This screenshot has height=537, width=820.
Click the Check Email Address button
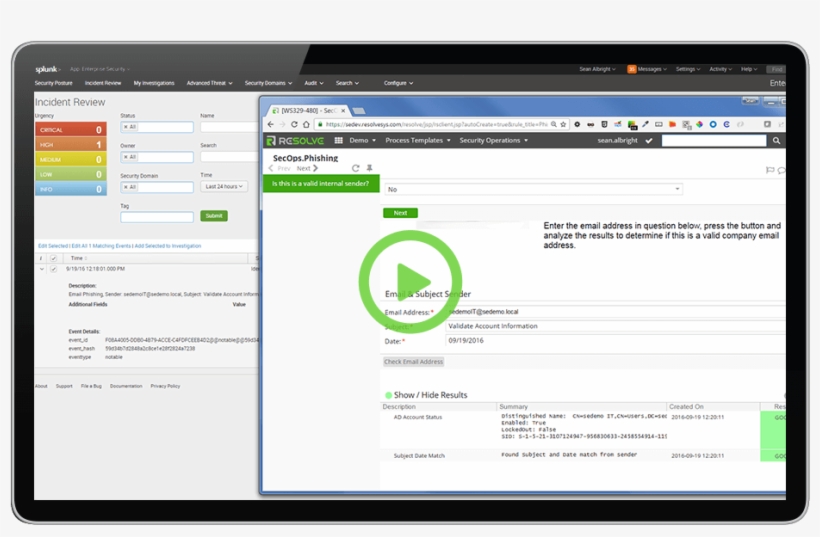point(413,361)
